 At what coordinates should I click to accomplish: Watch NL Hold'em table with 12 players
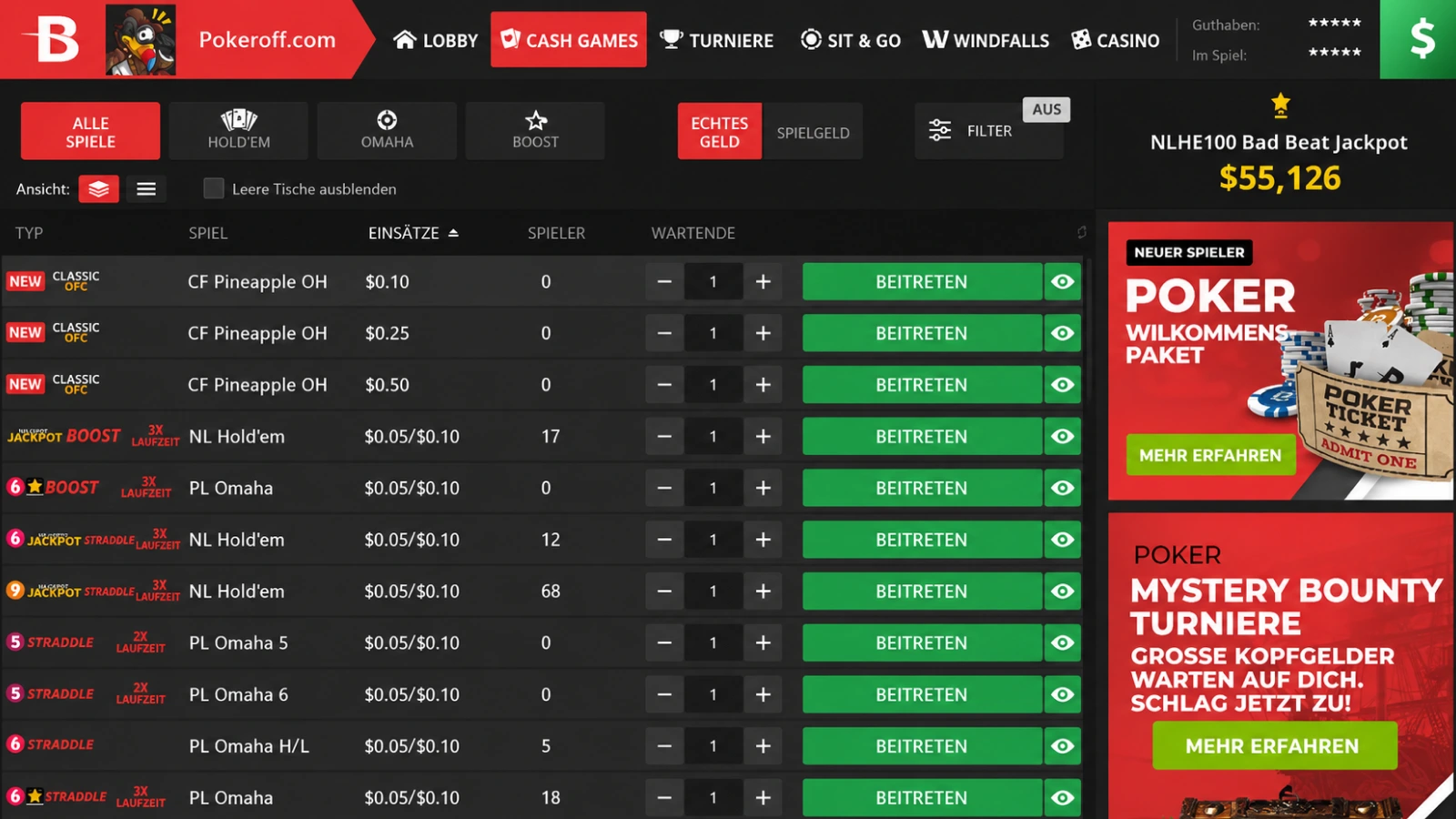(1062, 540)
